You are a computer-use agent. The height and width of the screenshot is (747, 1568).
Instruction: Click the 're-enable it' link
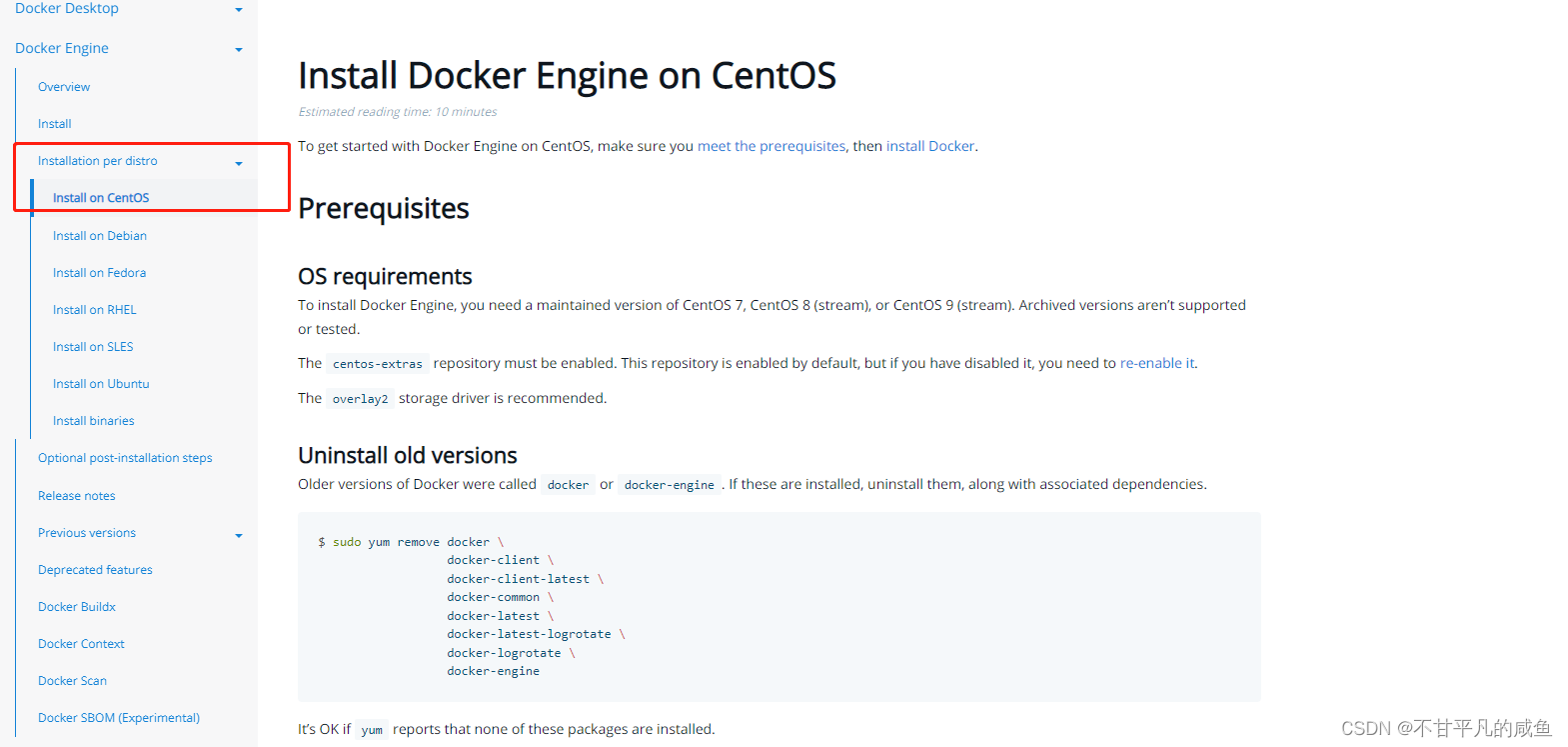(x=1157, y=363)
